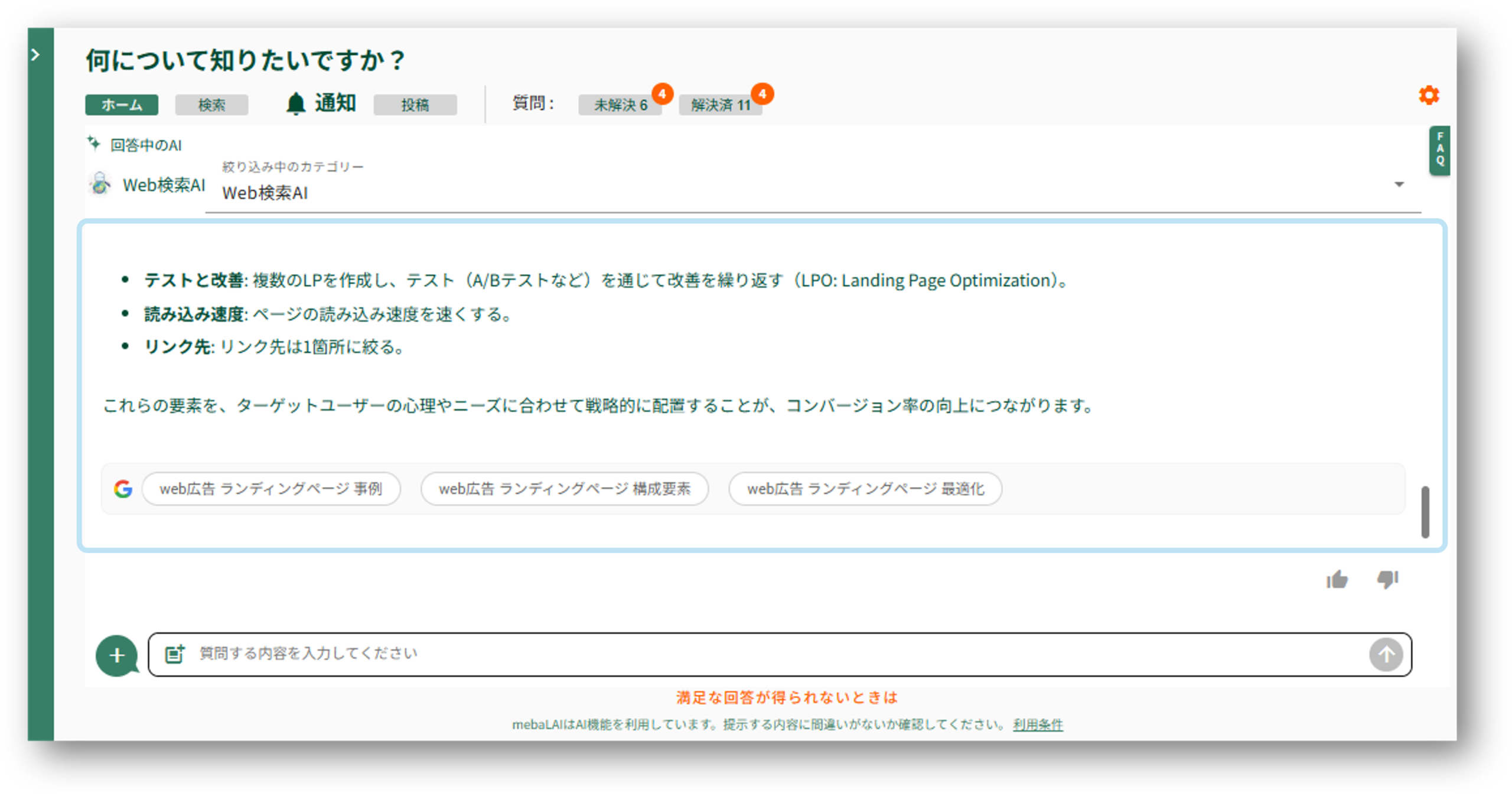Switch to the 検索 tab

pos(211,105)
